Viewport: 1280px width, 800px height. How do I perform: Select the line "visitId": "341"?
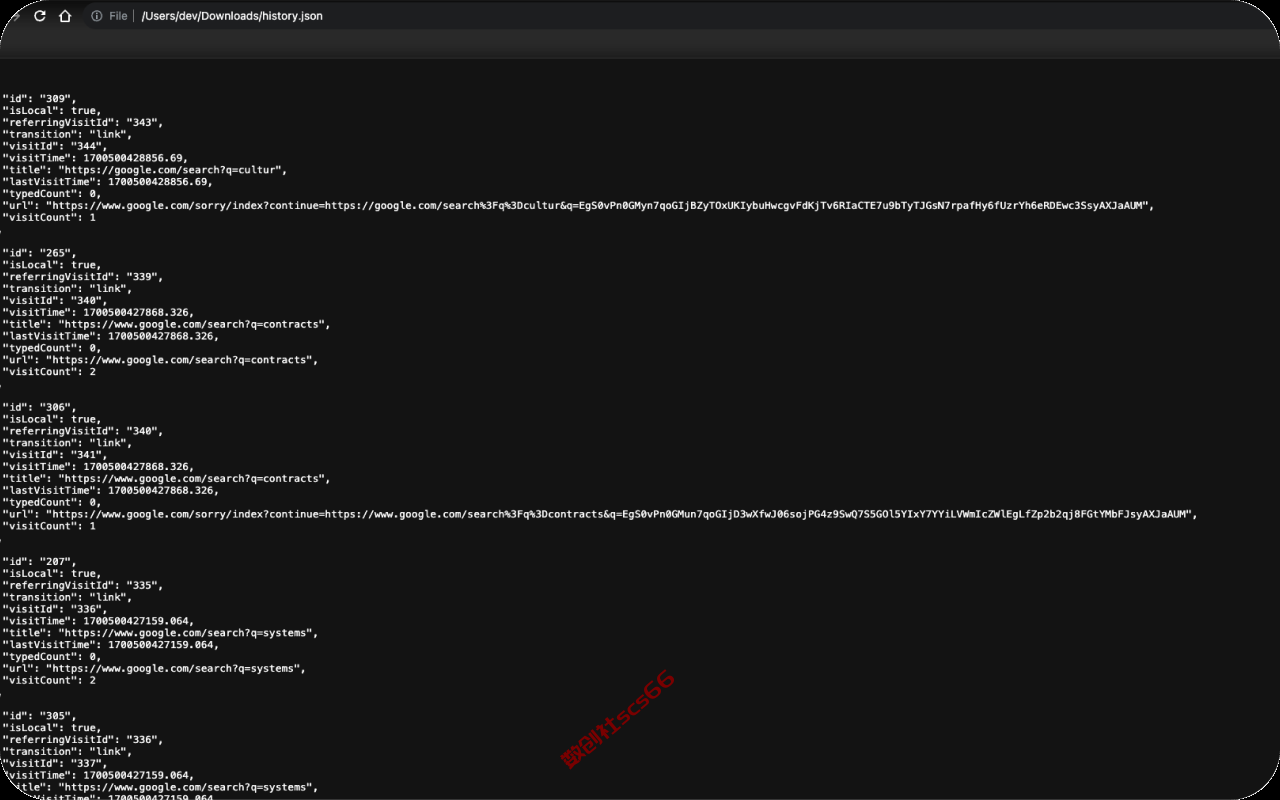tap(55, 455)
